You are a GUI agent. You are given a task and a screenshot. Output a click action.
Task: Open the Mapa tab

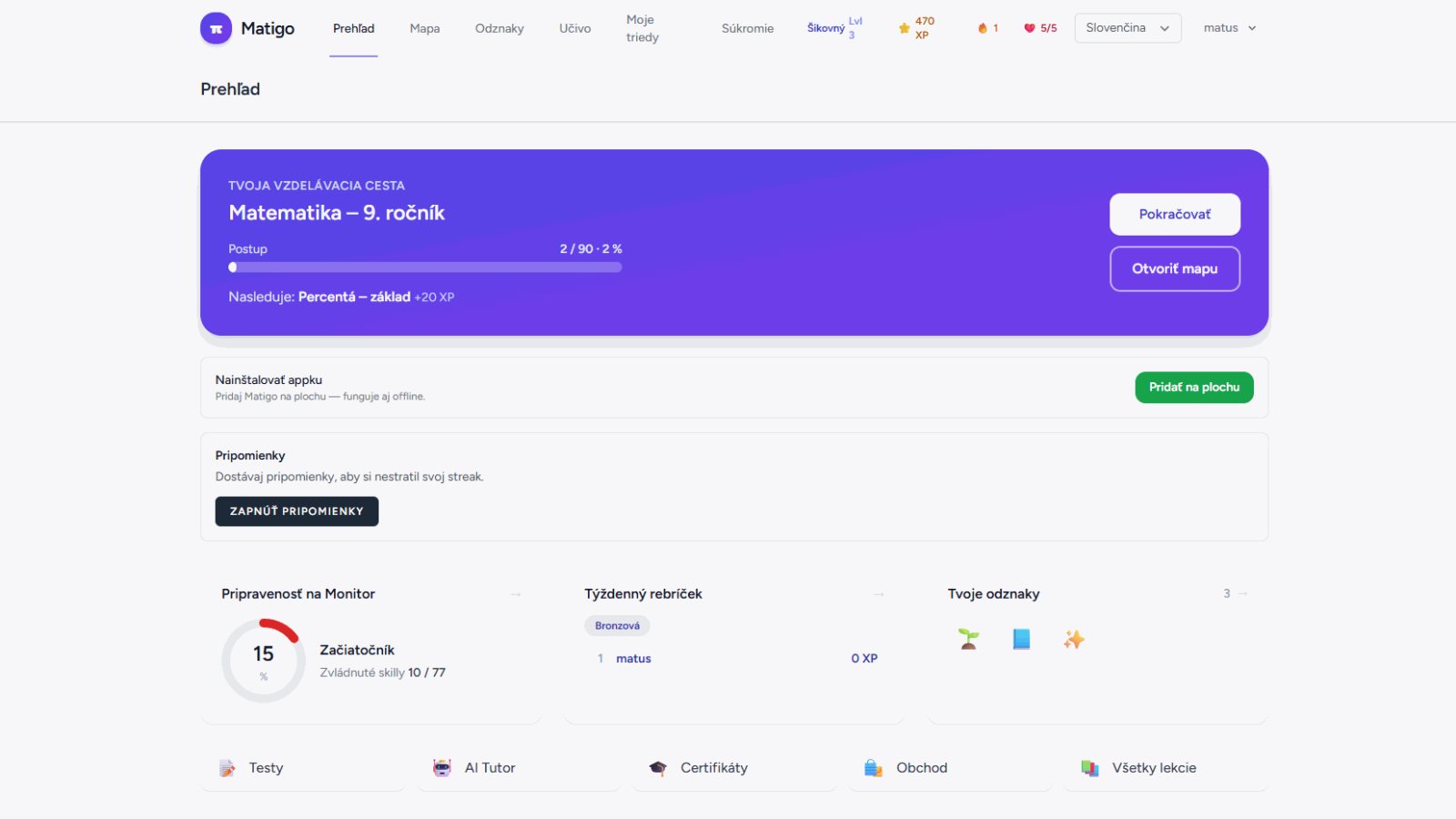(x=425, y=28)
